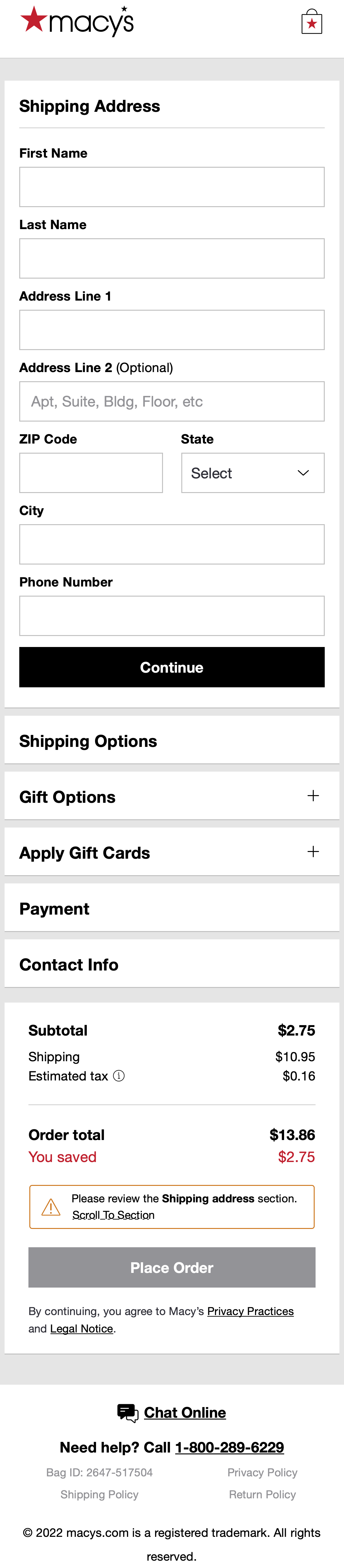Open the Return Policy page
344x1568 pixels.
pyautogui.click(x=262, y=1494)
